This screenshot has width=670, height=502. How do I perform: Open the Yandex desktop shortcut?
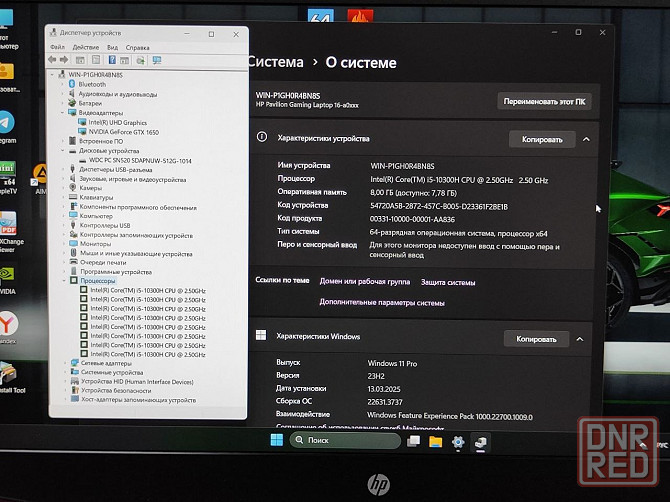(x=9, y=327)
